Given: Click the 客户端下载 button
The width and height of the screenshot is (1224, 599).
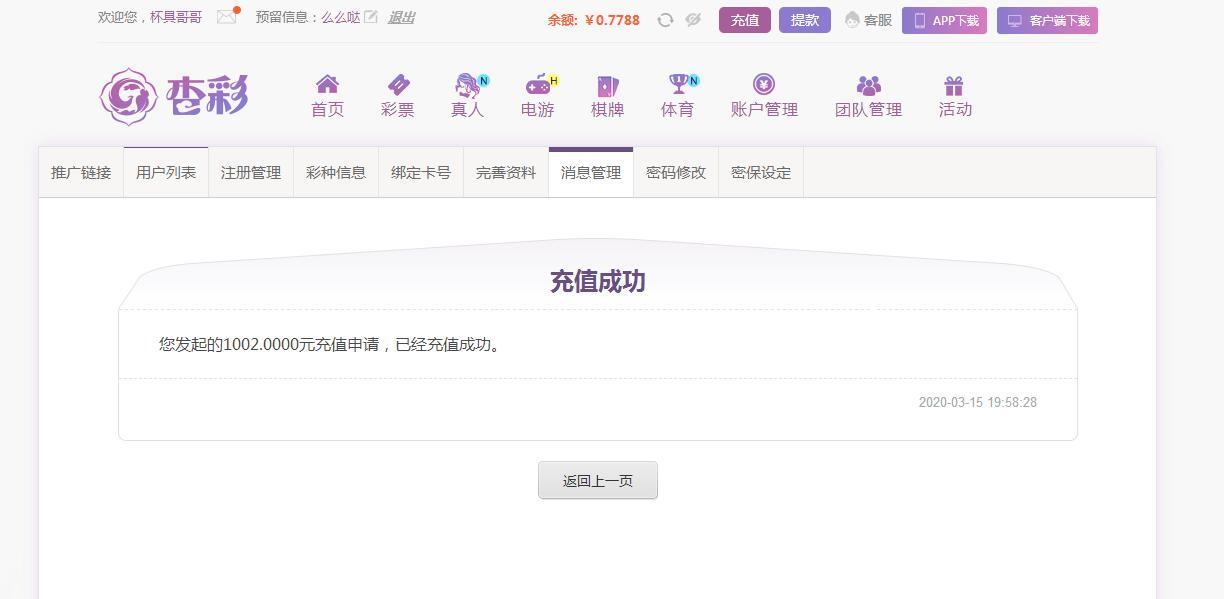Looking at the screenshot, I should (1047, 20).
